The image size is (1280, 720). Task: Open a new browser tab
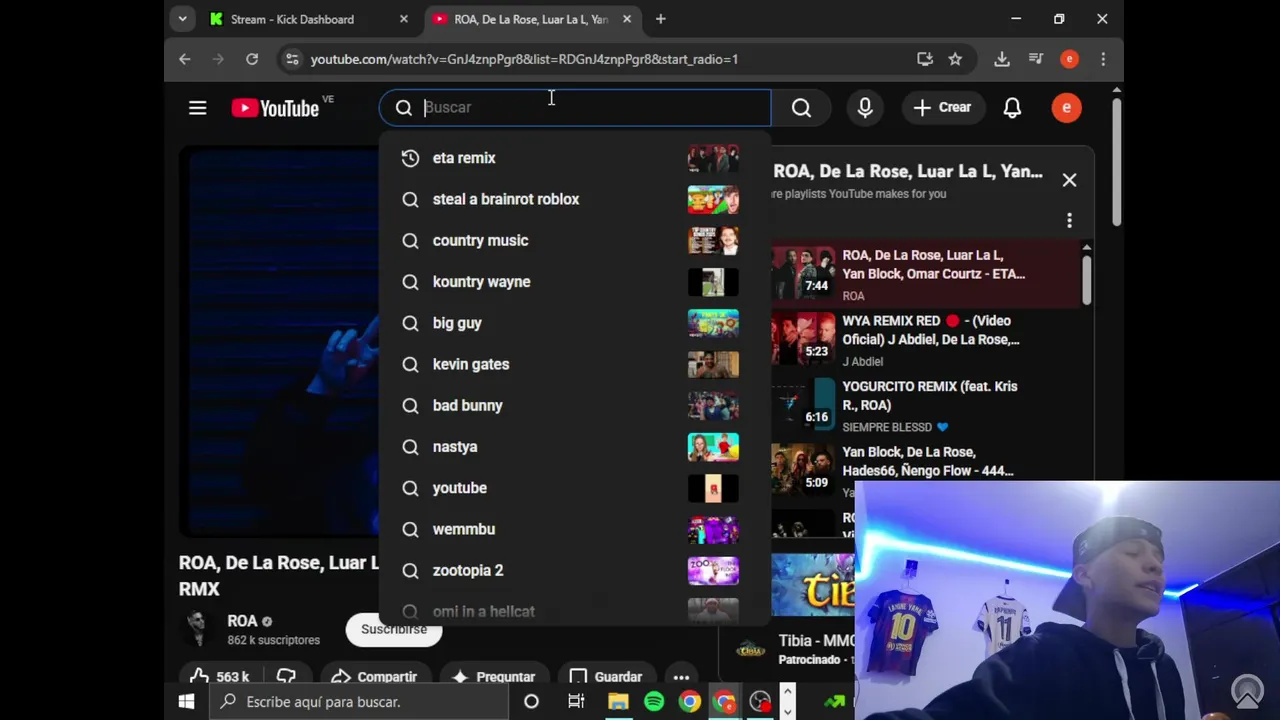[x=660, y=19]
